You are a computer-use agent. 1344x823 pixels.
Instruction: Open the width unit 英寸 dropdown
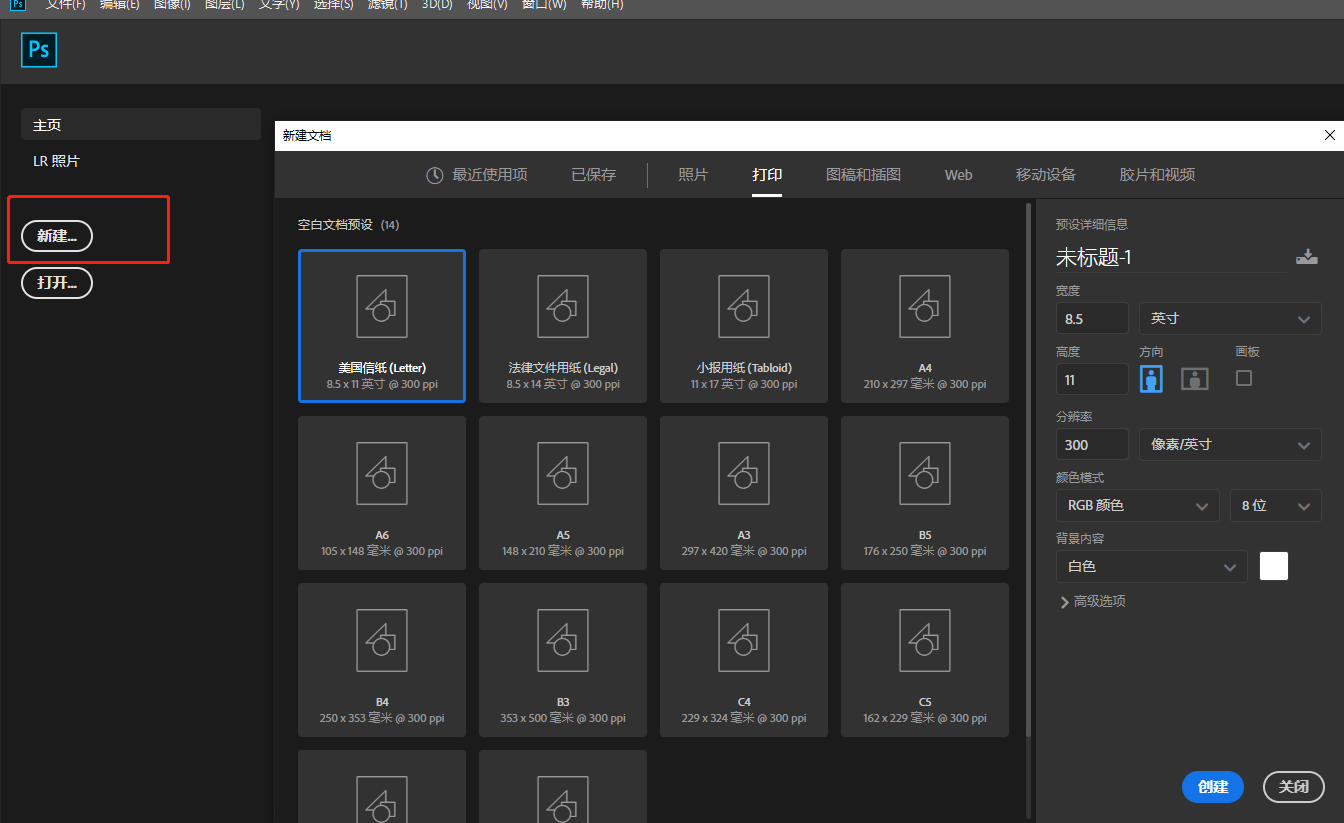click(x=1229, y=319)
